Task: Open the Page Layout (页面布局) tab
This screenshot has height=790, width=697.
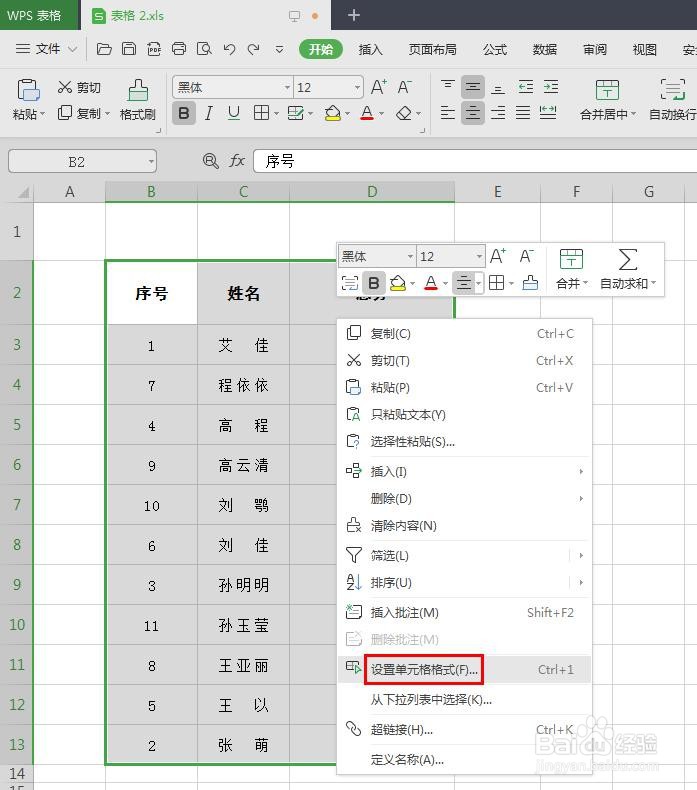Action: point(432,49)
